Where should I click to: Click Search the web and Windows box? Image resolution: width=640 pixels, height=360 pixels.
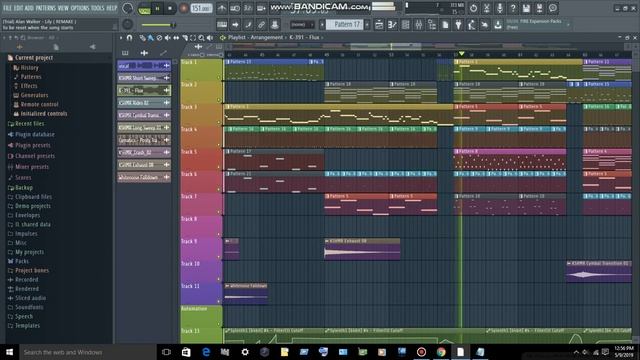coord(87,352)
